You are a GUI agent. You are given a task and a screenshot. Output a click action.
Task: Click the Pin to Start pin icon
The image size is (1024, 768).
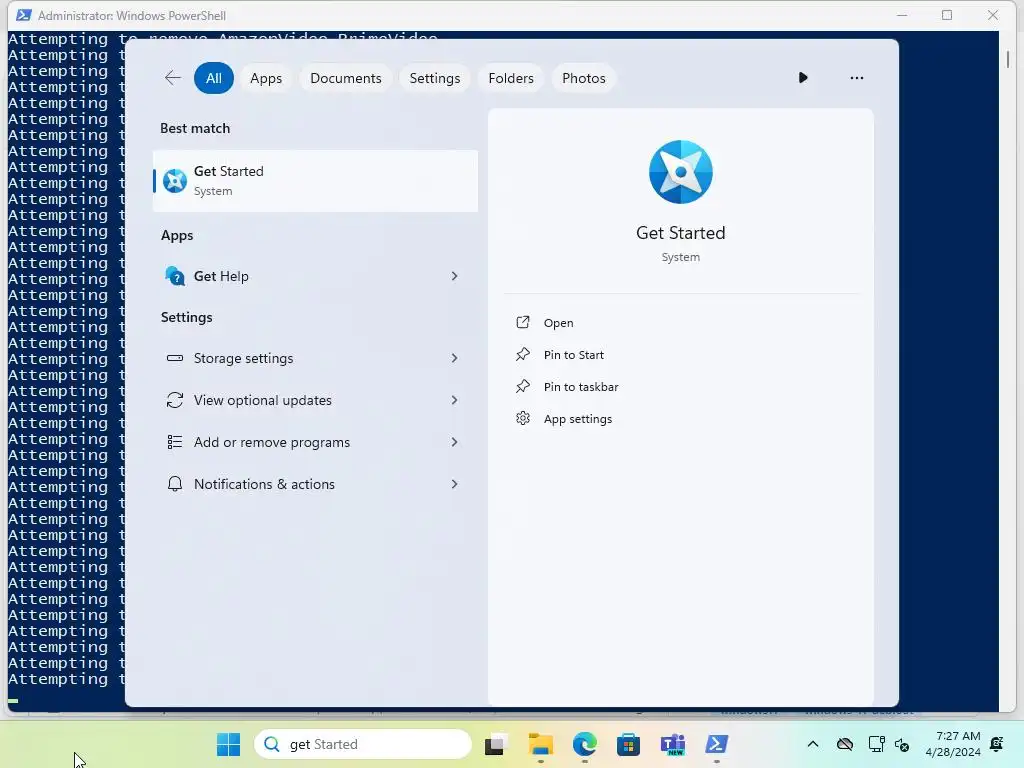(523, 354)
